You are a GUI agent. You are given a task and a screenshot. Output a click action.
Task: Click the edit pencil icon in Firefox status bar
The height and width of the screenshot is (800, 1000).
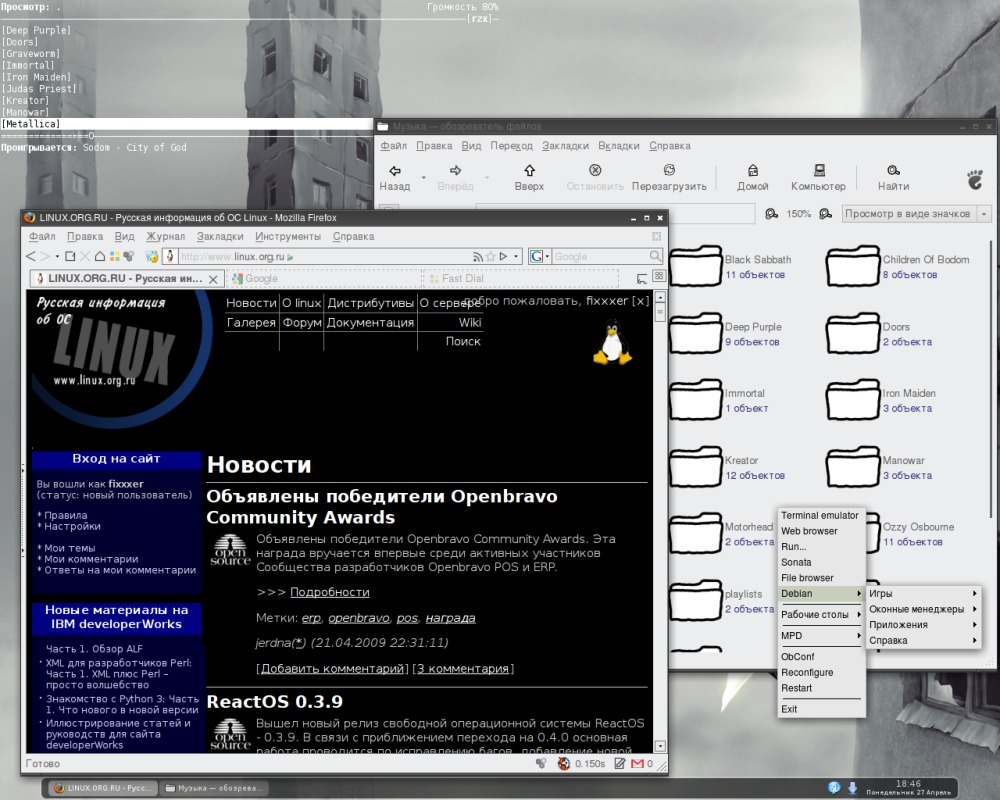[x=619, y=764]
